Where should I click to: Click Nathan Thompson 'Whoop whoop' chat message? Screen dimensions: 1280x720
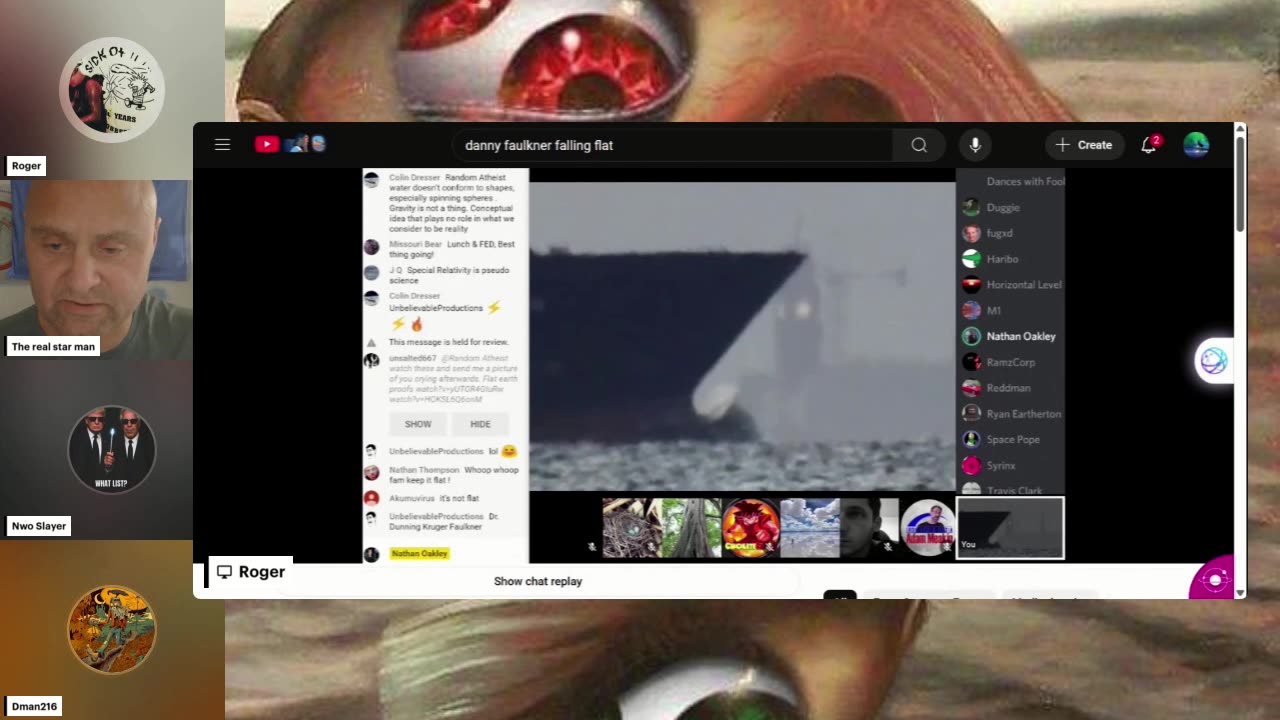(454, 475)
